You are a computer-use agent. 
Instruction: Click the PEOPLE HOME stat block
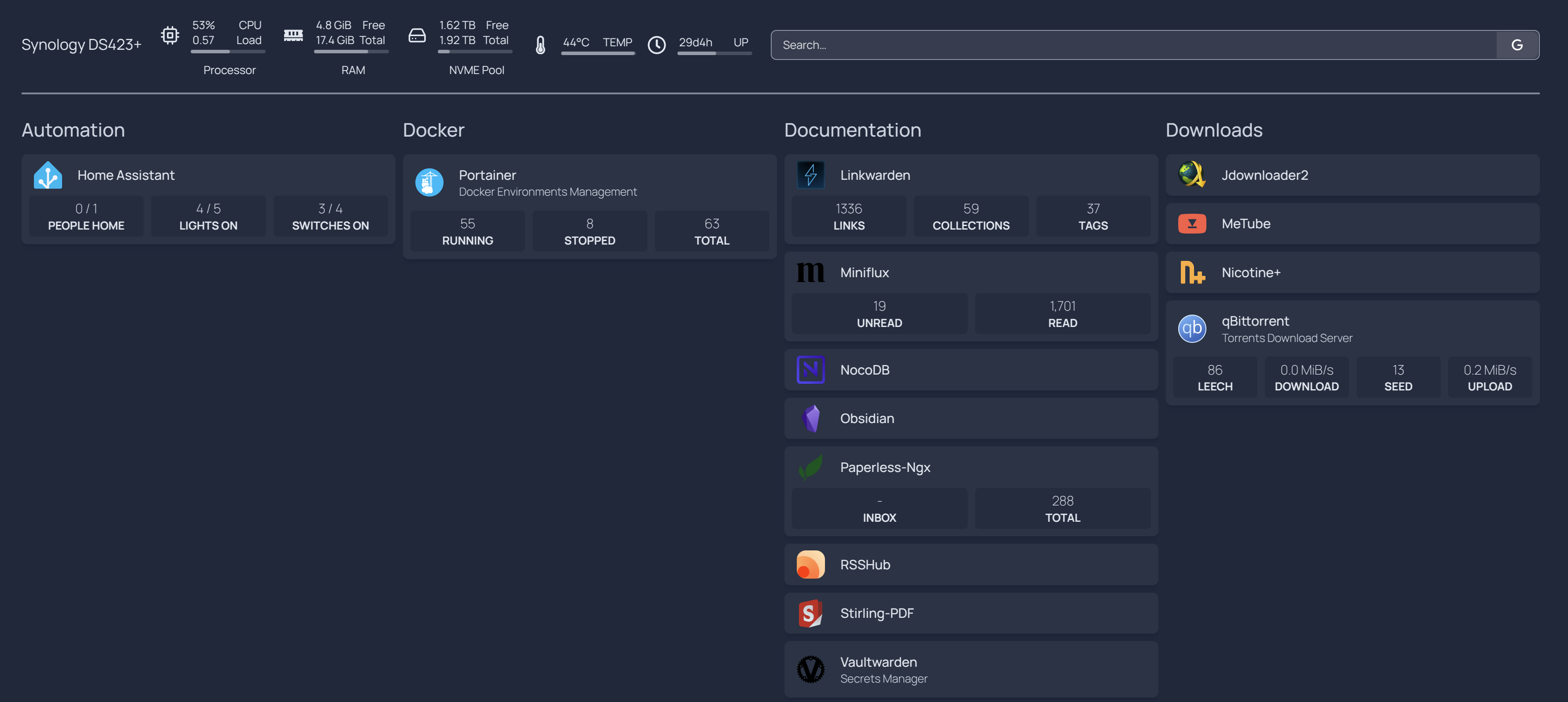[86, 216]
